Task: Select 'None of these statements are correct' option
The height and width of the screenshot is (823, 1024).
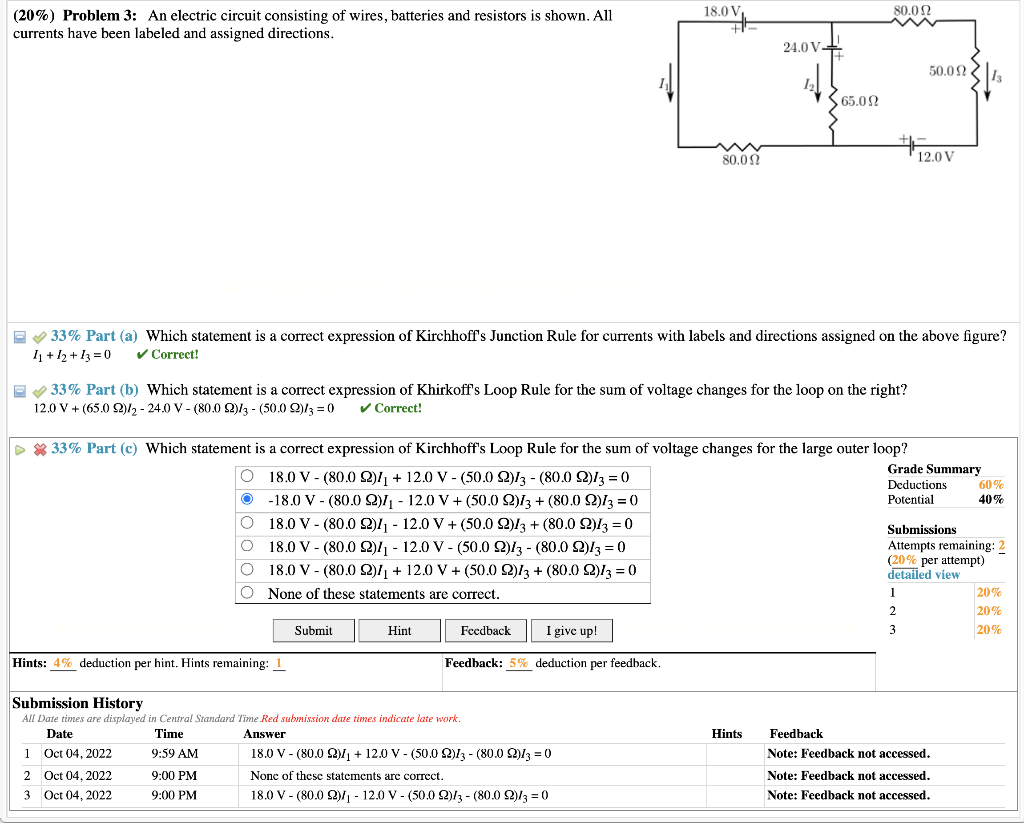Action: point(246,592)
